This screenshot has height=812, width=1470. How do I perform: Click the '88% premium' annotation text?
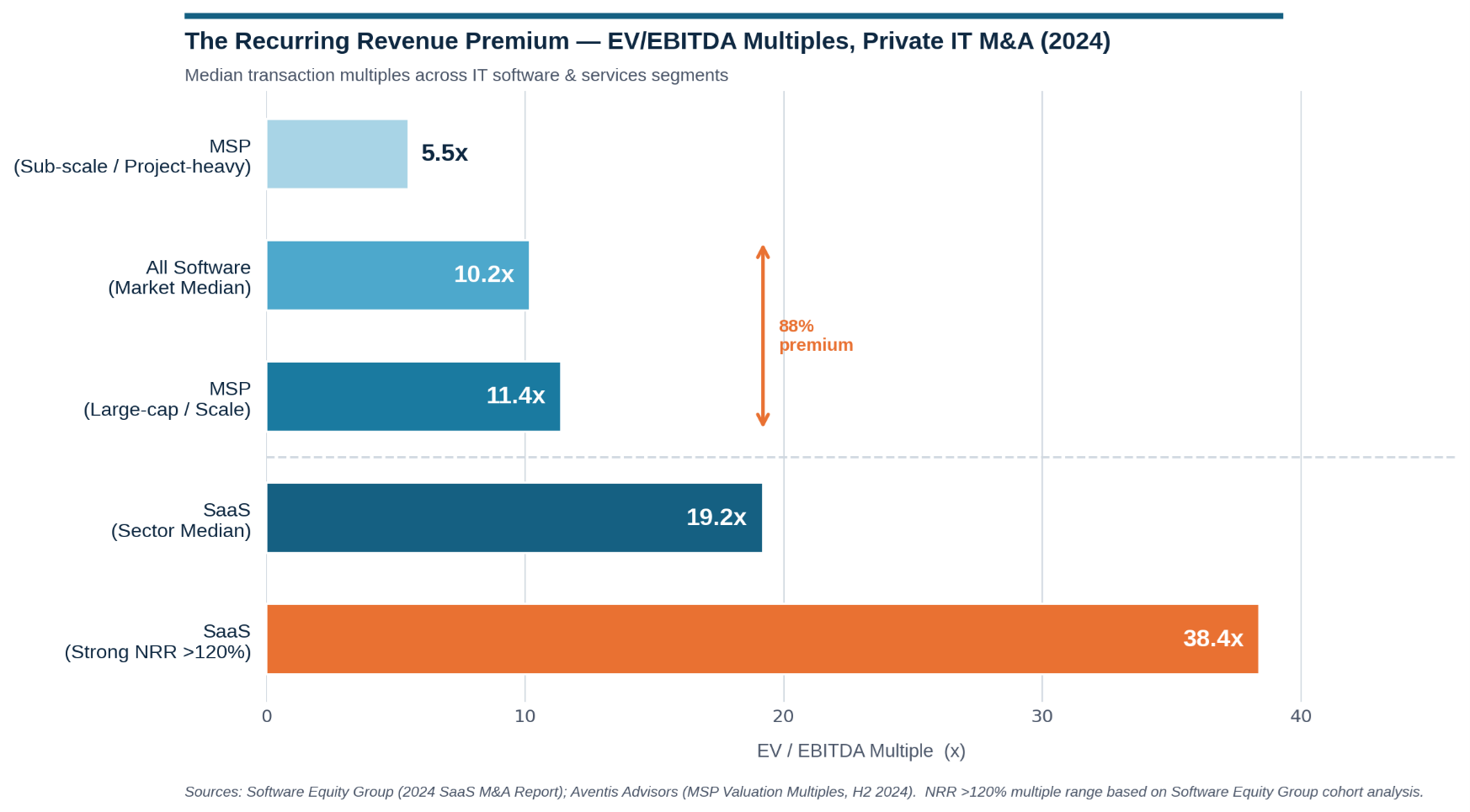(815, 336)
